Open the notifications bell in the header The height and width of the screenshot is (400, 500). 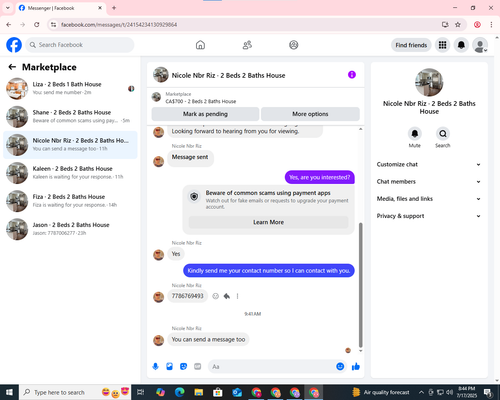(x=461, y=45)
